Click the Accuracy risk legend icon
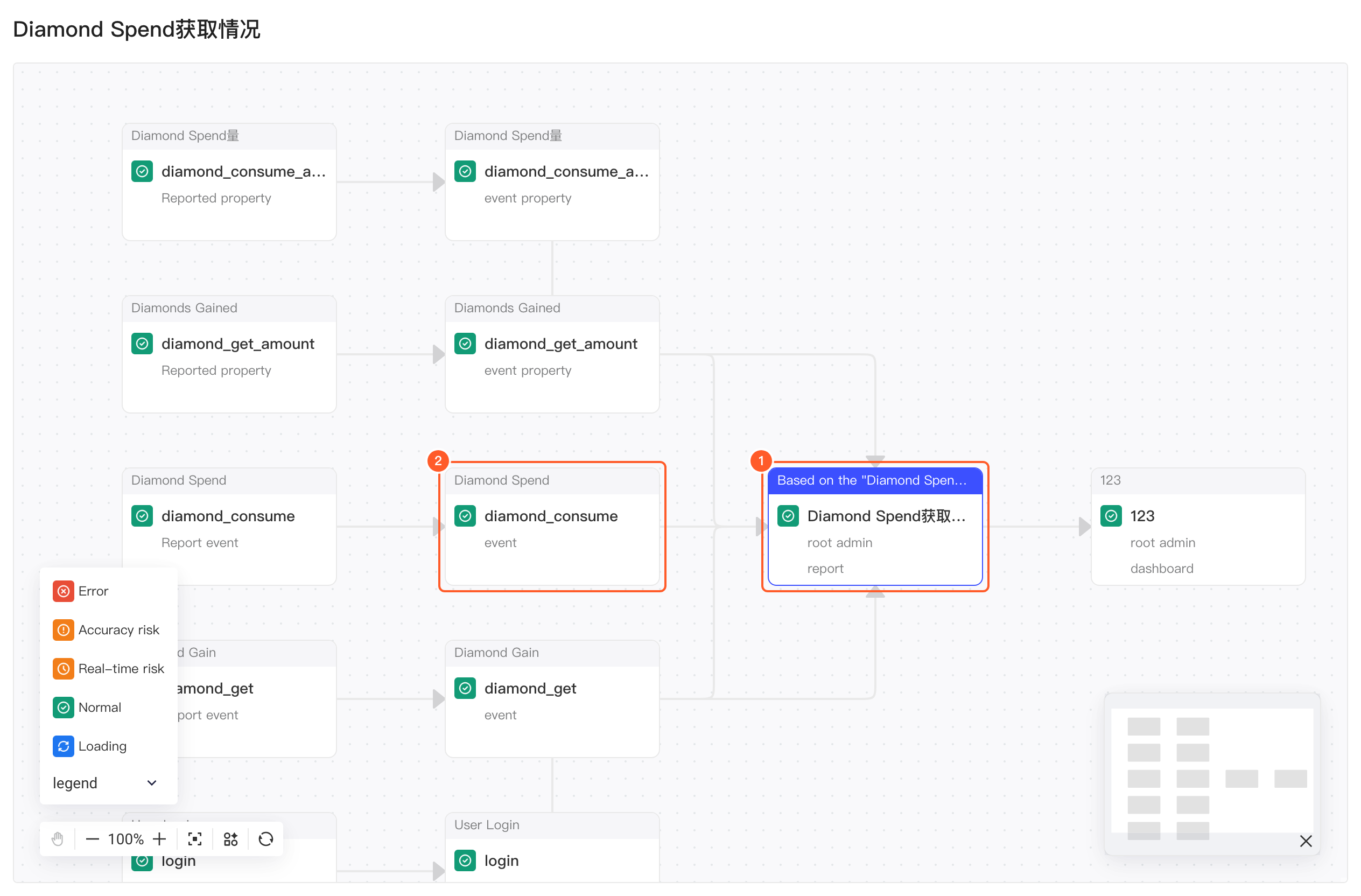The height and width of the screenshot is (896, 1361). [x=64, y=629]
